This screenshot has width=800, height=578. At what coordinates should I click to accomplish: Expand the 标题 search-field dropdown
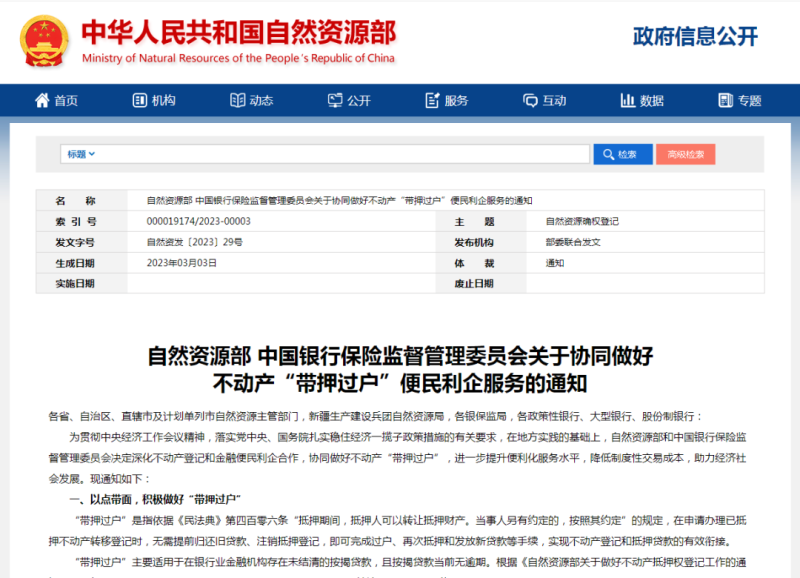tap(81, 154)
